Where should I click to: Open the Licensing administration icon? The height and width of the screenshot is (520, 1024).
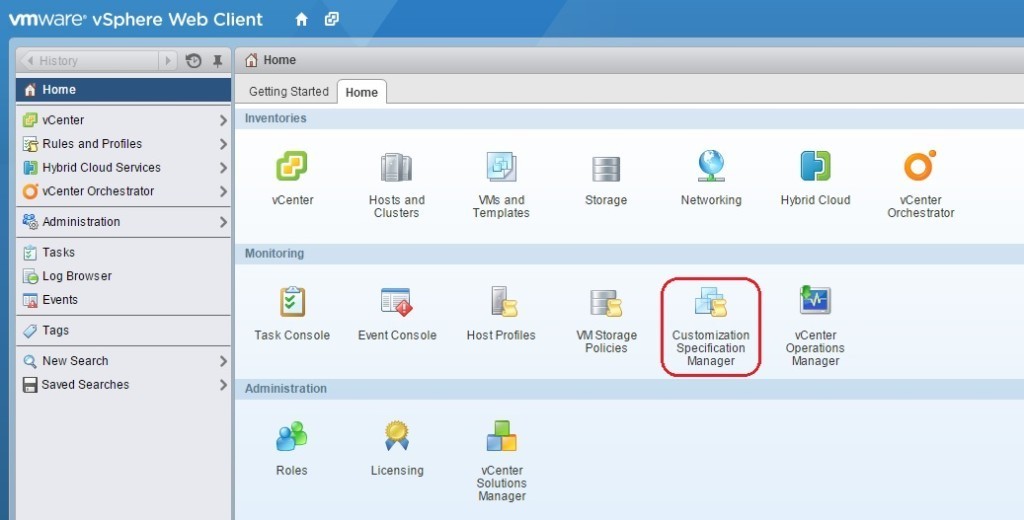click(x=396, y=436)
